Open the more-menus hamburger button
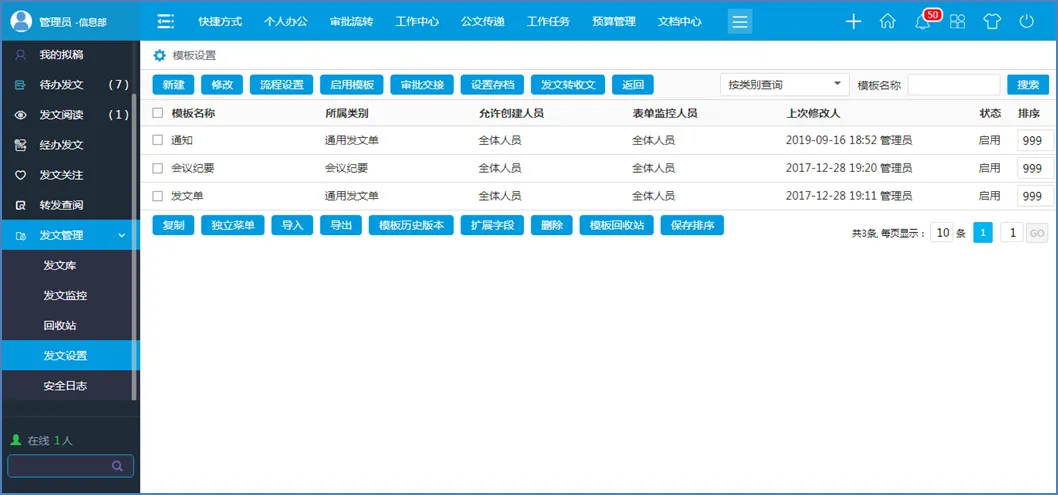This screenshot has height=495, width=1058. click(740, 21)
